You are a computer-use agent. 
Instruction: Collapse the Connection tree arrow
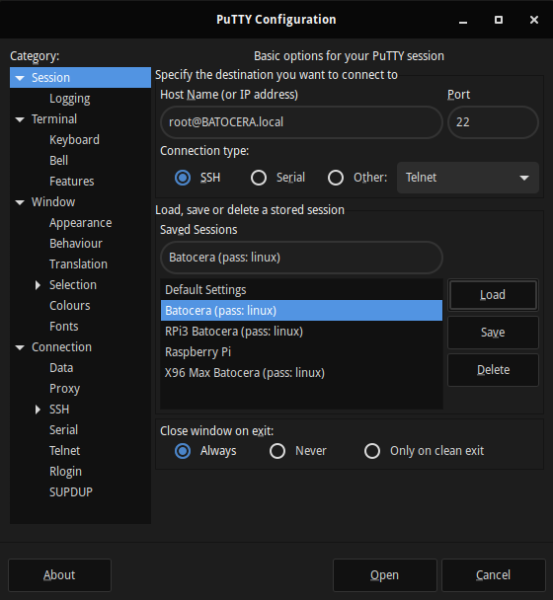point(20,347)
